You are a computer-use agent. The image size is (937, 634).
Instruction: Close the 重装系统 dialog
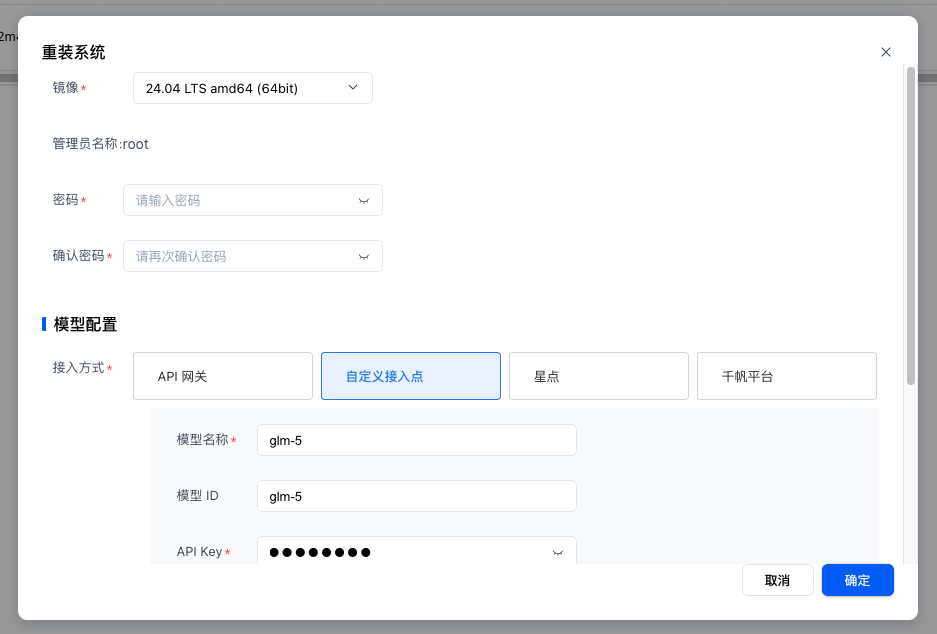[x=886, y=52]
